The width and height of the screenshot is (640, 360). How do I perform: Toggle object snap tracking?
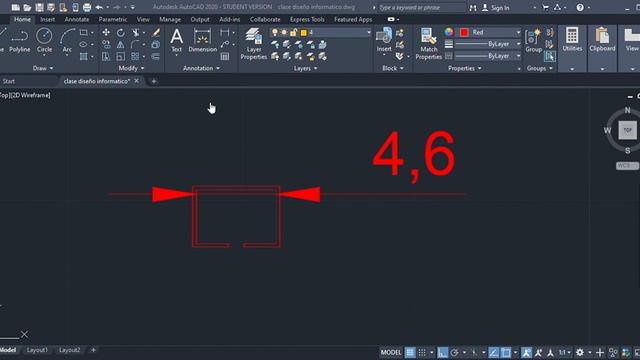pos(493,352)
